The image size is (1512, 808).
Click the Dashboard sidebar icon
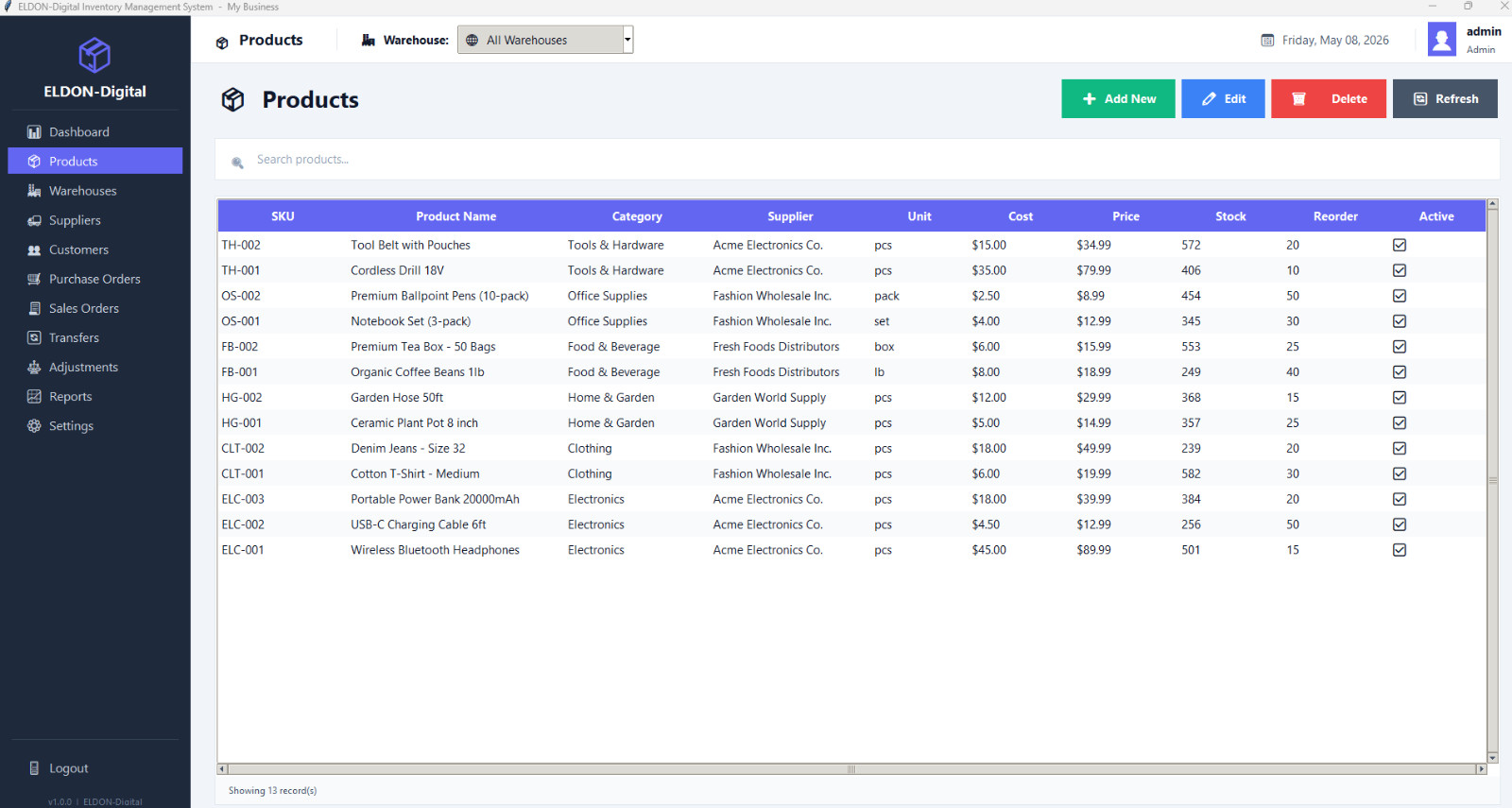click(34, 132)
